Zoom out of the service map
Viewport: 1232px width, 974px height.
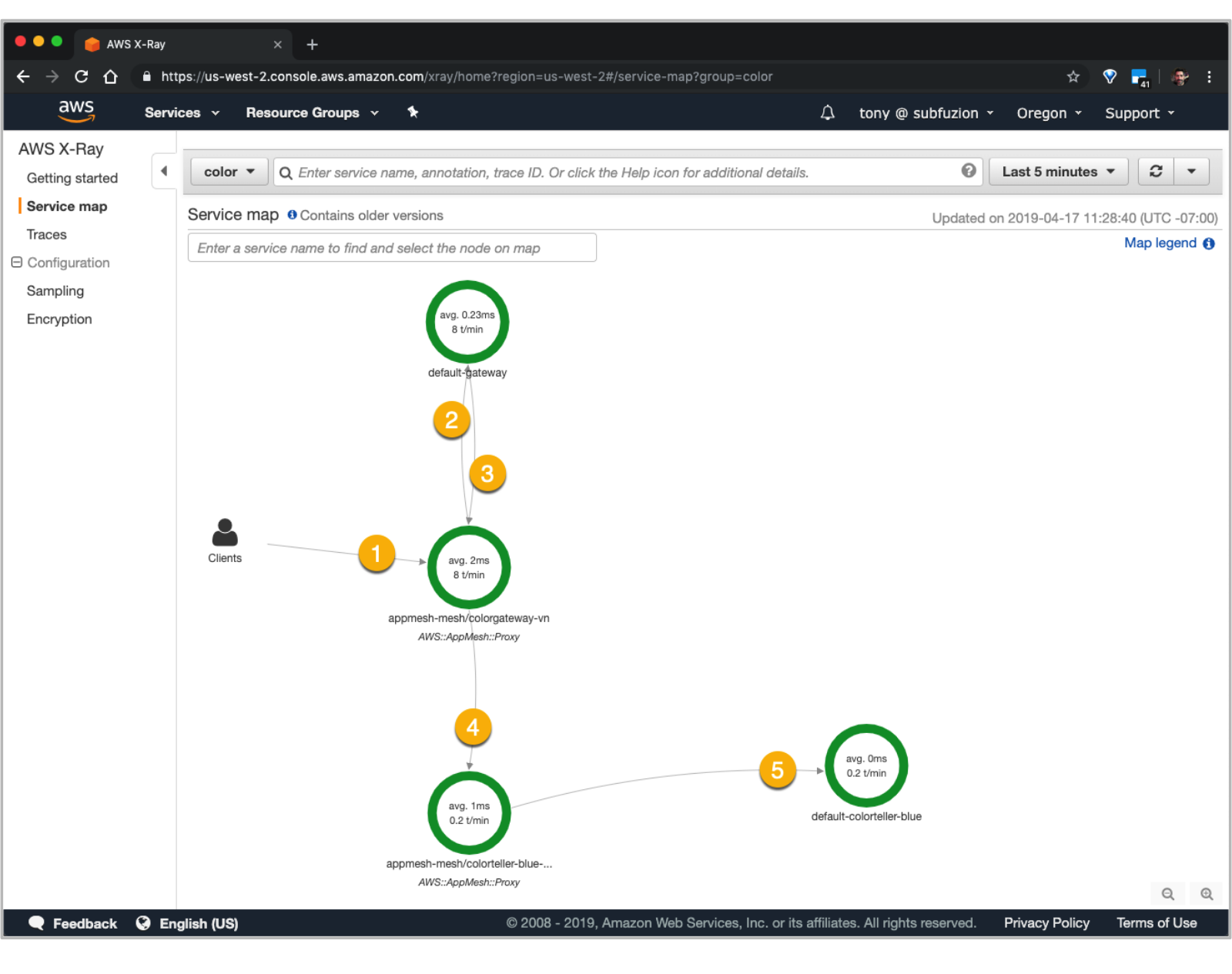pyautogui.click(x=1168, y=894)
